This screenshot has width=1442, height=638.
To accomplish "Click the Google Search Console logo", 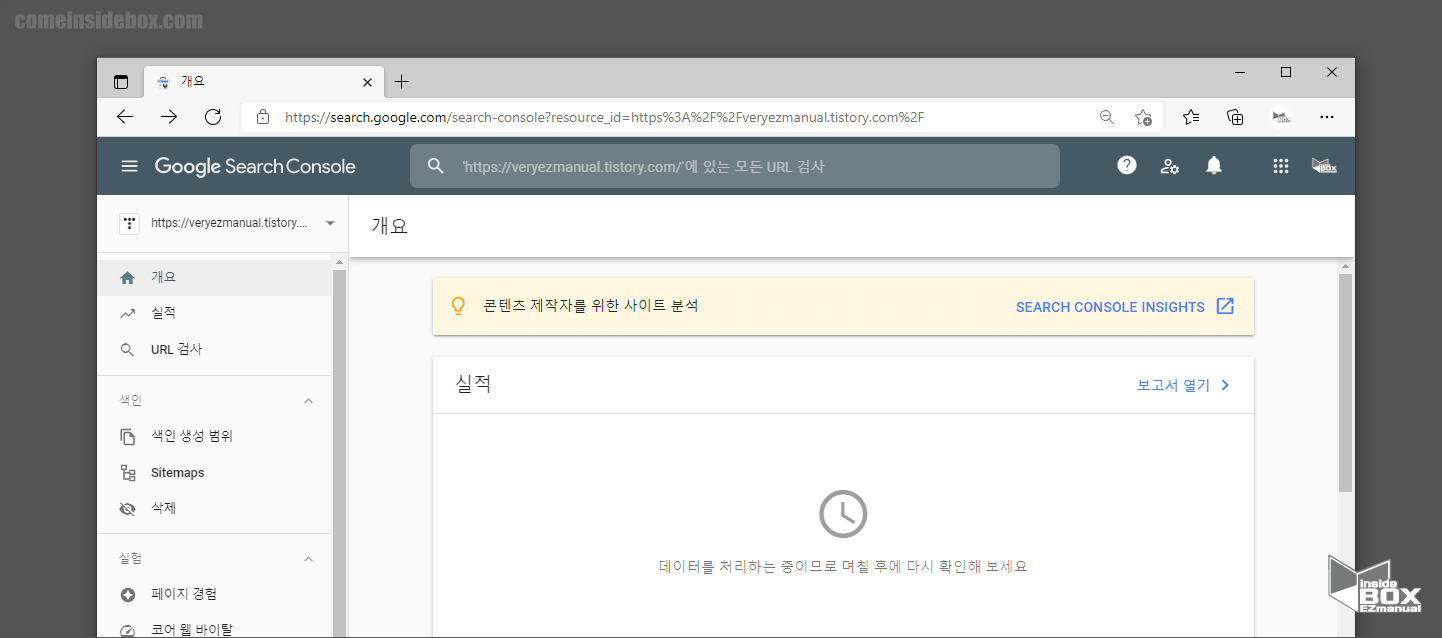I will tap(255, 166).
